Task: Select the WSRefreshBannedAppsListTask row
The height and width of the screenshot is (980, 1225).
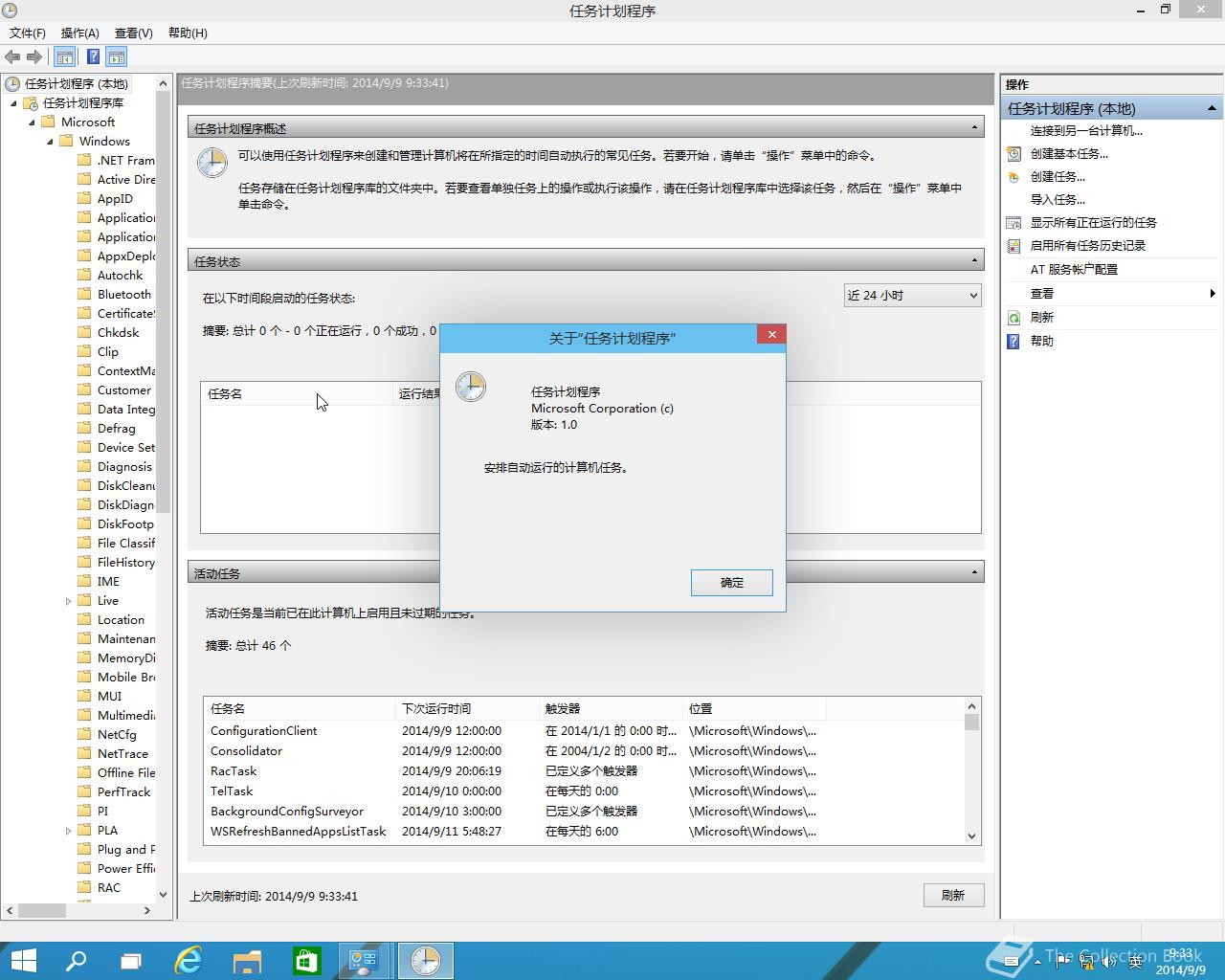Action: [583, 831]
